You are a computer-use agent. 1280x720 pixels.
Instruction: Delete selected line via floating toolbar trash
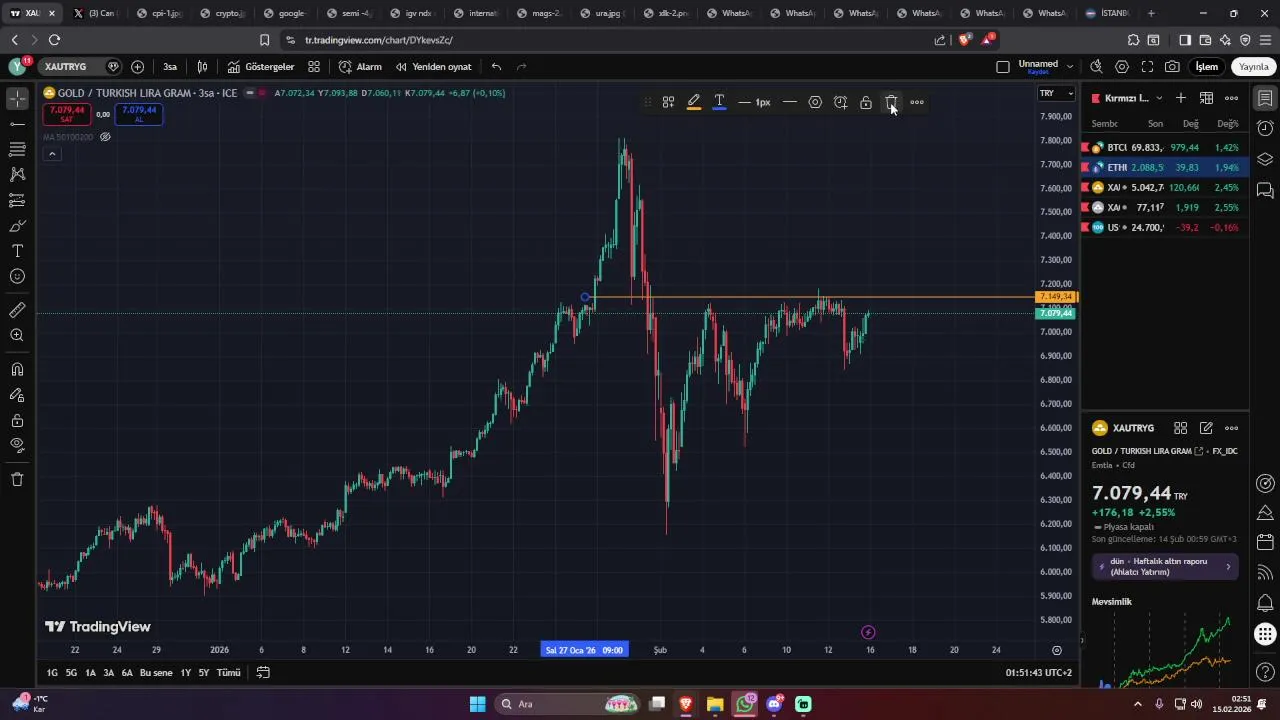pos(890,102)
